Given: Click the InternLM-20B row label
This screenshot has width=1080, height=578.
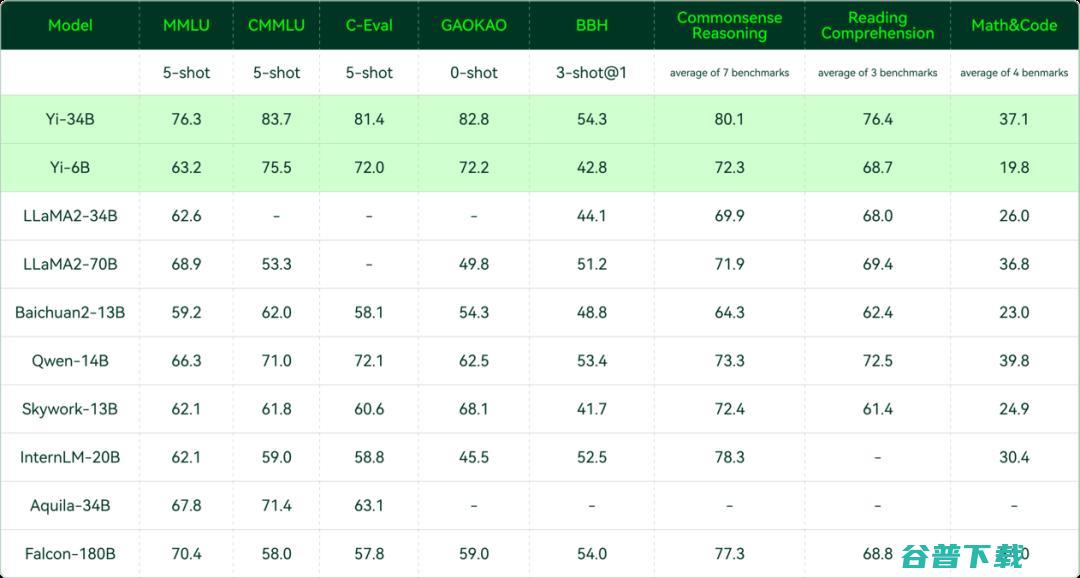Looking at the screenshot, I should point(70,457).
